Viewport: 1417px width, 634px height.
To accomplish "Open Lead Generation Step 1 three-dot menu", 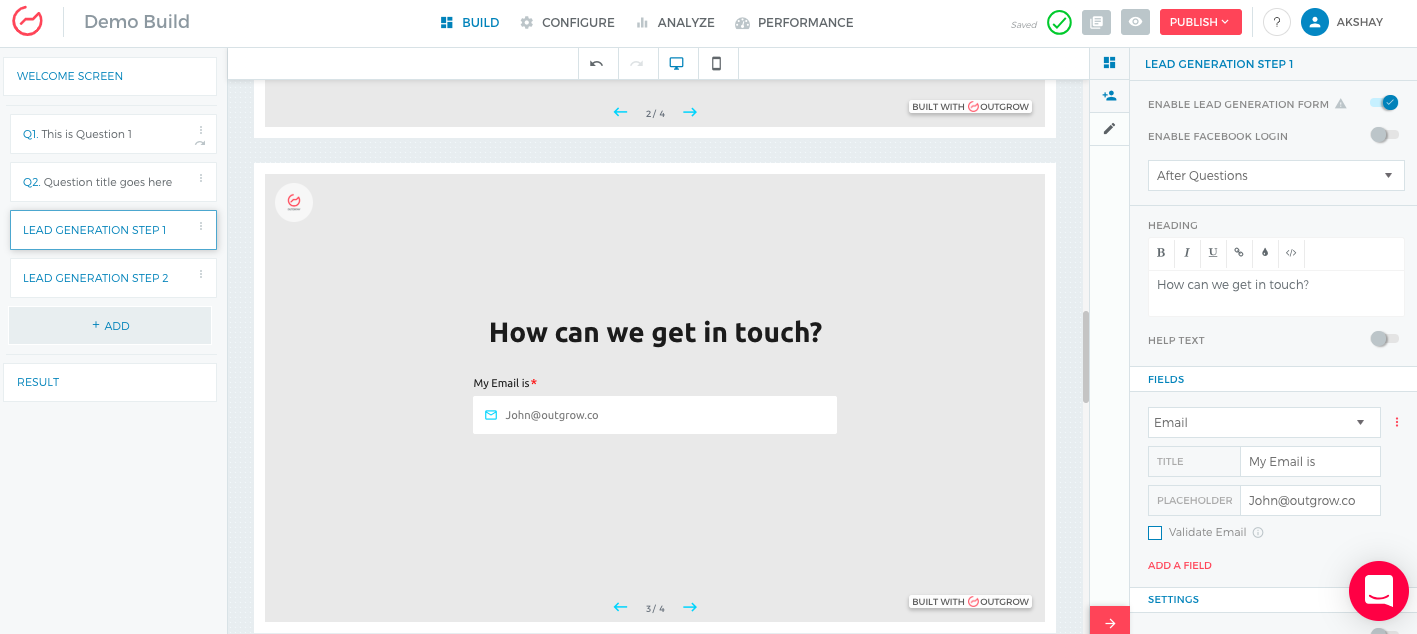I will [201, 226].
